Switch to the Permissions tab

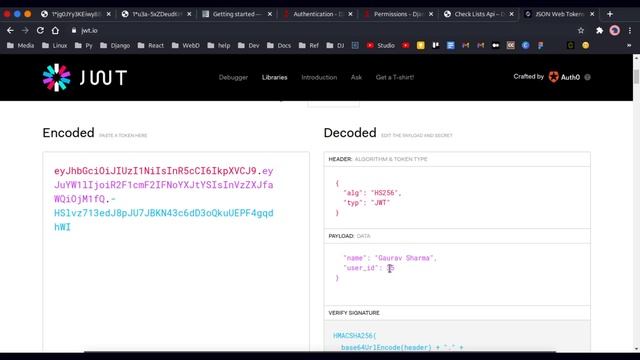pos(399,14)
